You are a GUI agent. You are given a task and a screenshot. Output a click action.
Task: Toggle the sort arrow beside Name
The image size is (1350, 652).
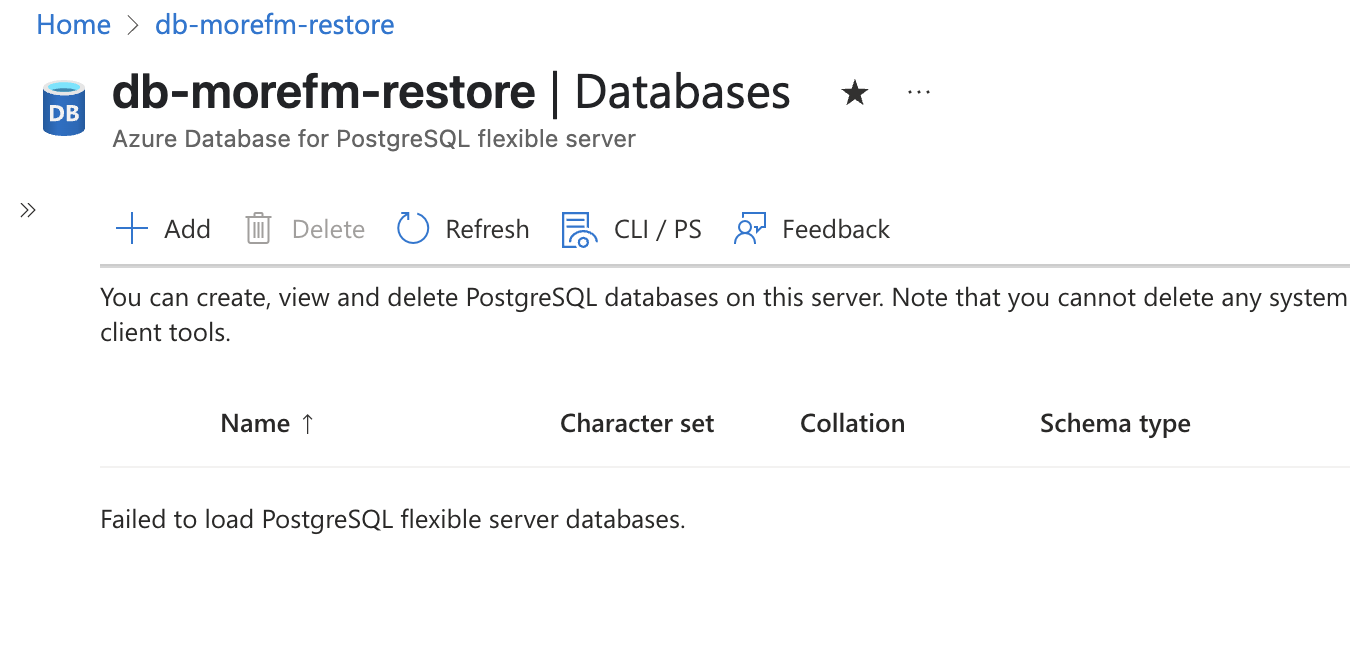point(307,424)
